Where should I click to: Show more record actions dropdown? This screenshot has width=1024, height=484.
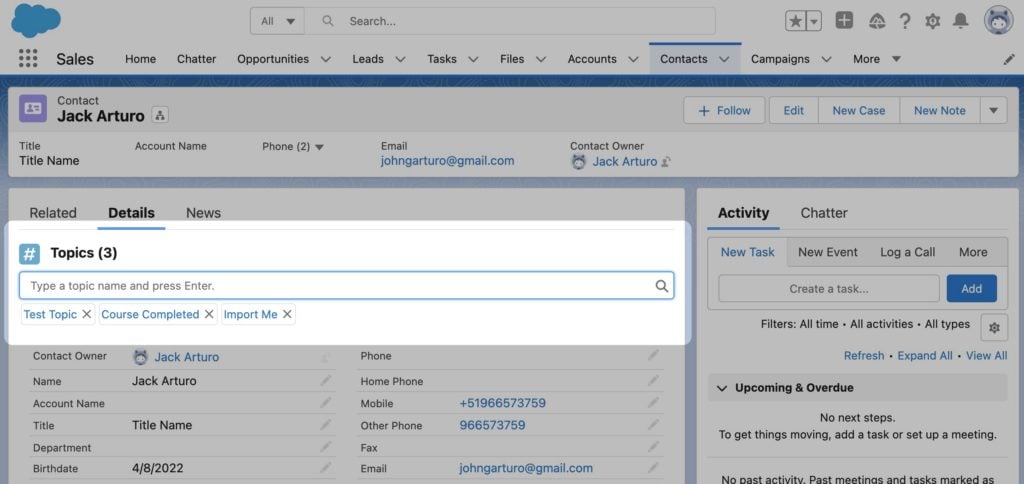993,110
